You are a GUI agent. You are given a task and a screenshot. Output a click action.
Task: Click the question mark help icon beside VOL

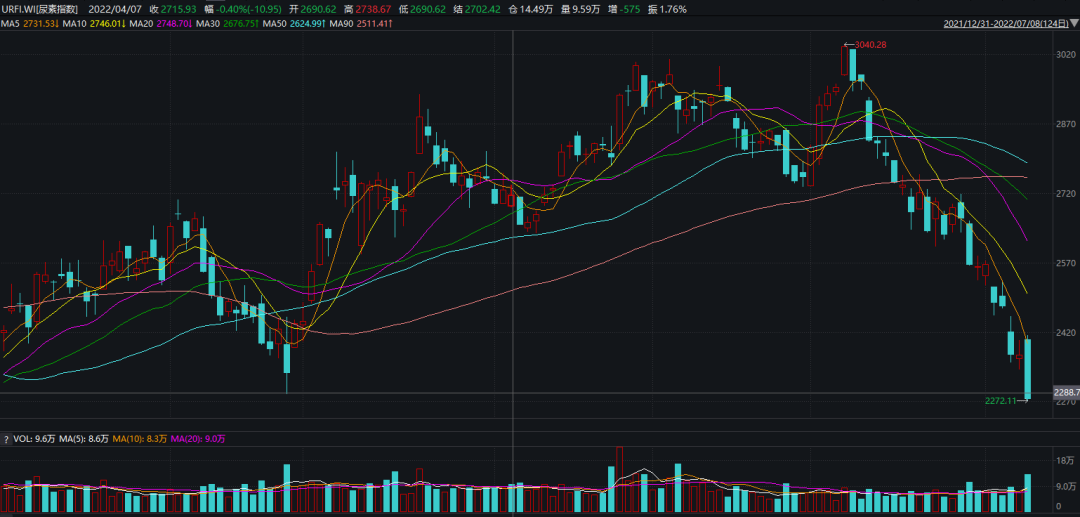tap(6, 439)
